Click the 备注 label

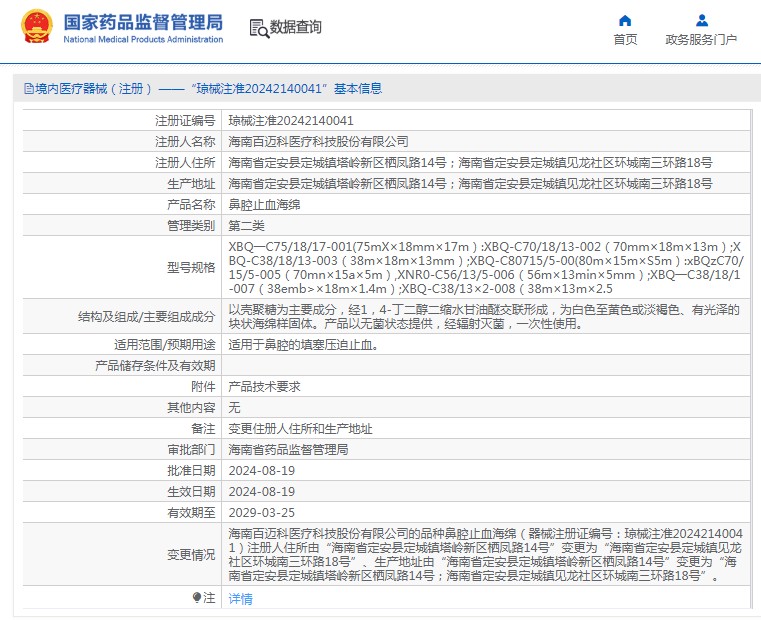203,429
